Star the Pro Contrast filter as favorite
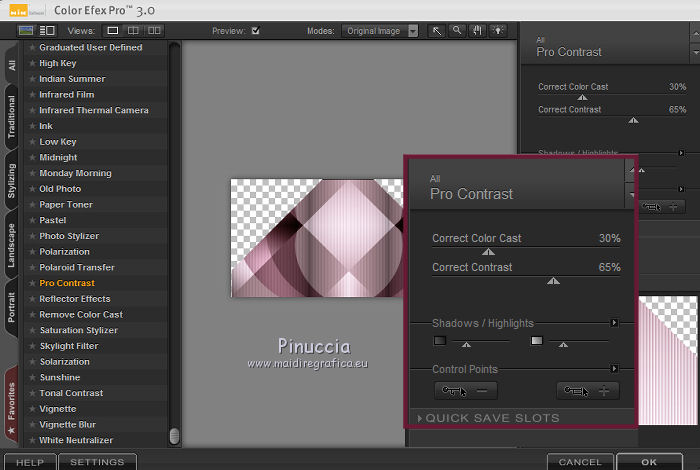The width and height of the screenshot is (700, 470). click(x=32, y=283)
